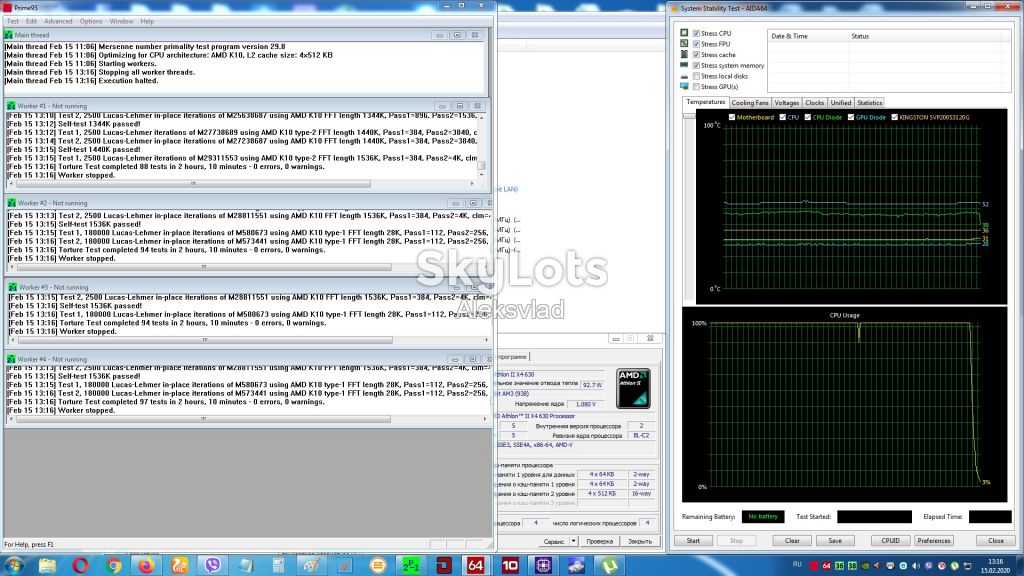Image resolution: width=1024 pixels, height=576 pixels.
Task: Open the Test menu in Prime95
Action: (x=13, y=22)
